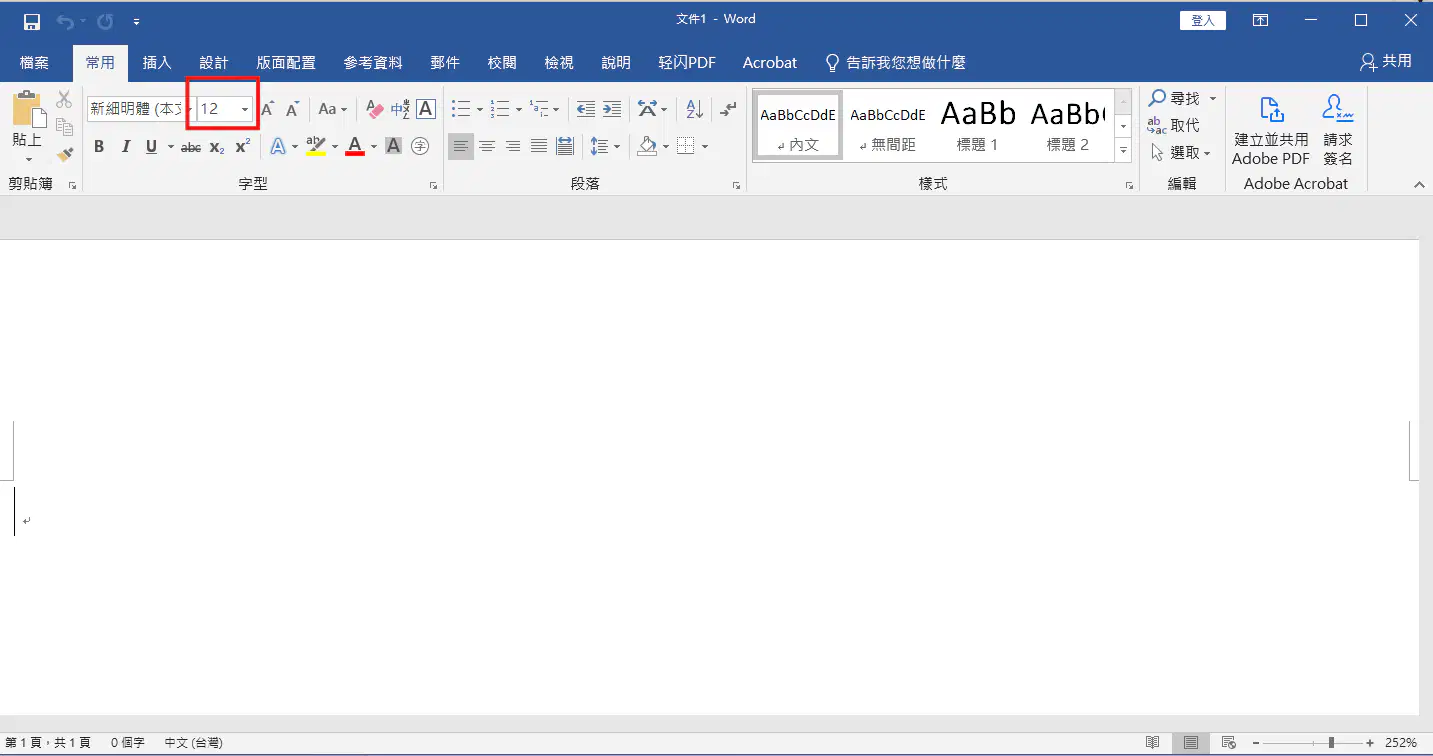Click the Cut scissors icon

tap(64, 99)
